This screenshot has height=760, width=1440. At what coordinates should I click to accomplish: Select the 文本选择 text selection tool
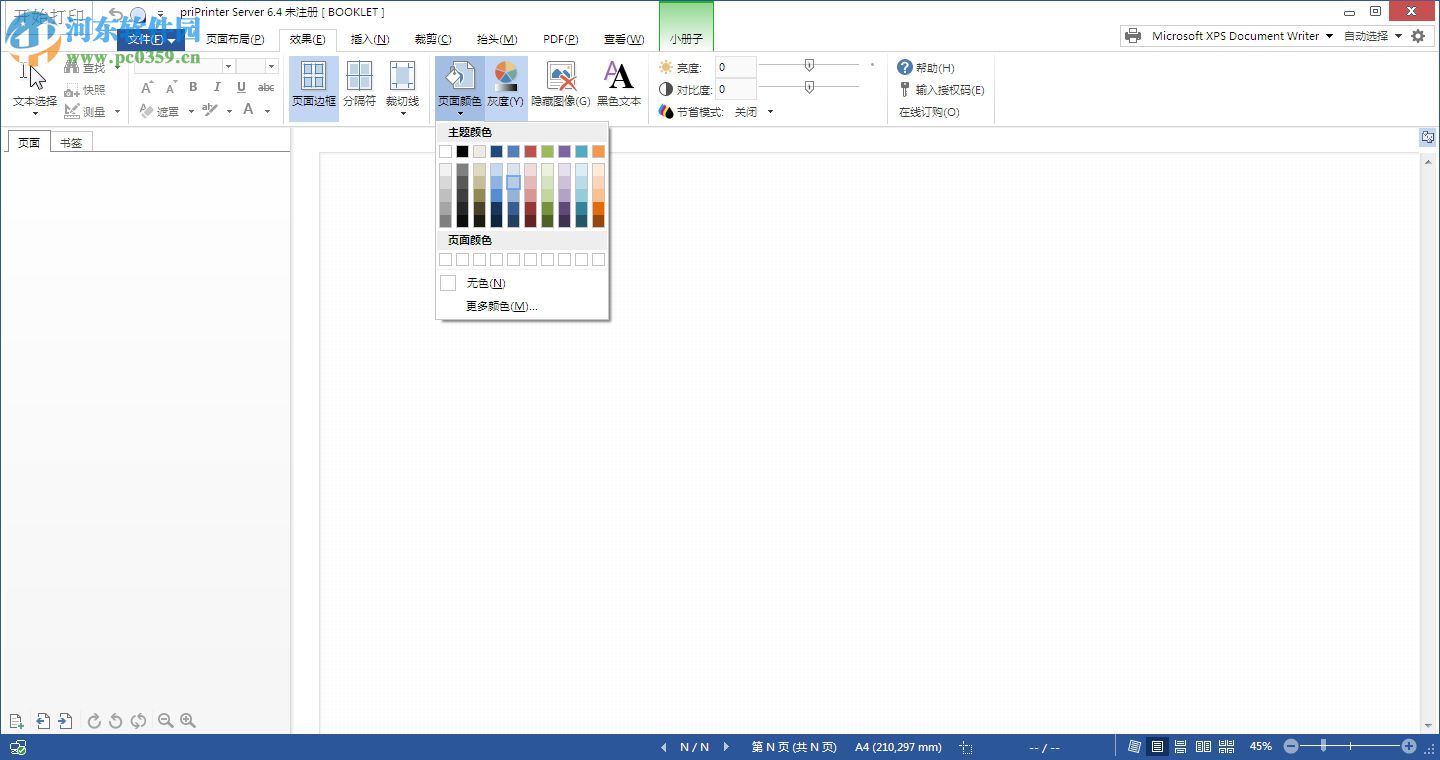click(32, 88)
